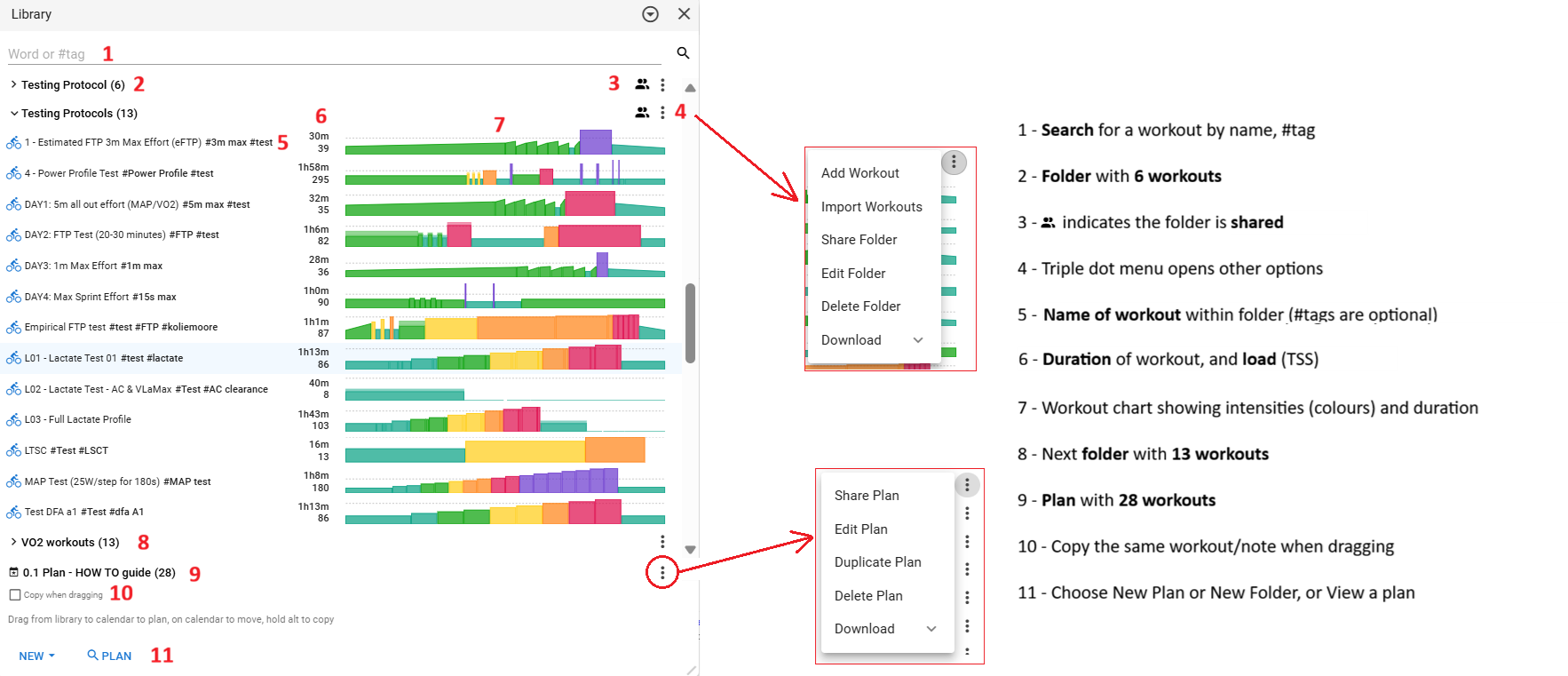Collapse the Testing Protocols (13) folder
The image size is (1568, 676).
[13, 113]
